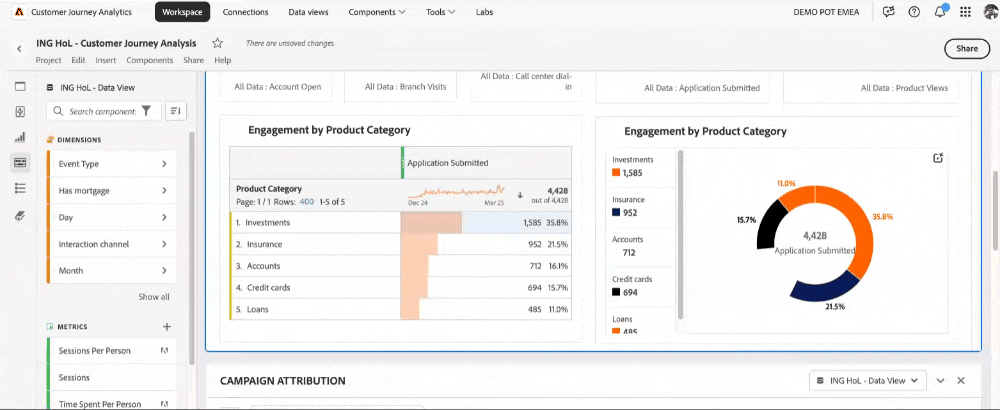Select the components panel icon in left rail

(x=20, y=163)
